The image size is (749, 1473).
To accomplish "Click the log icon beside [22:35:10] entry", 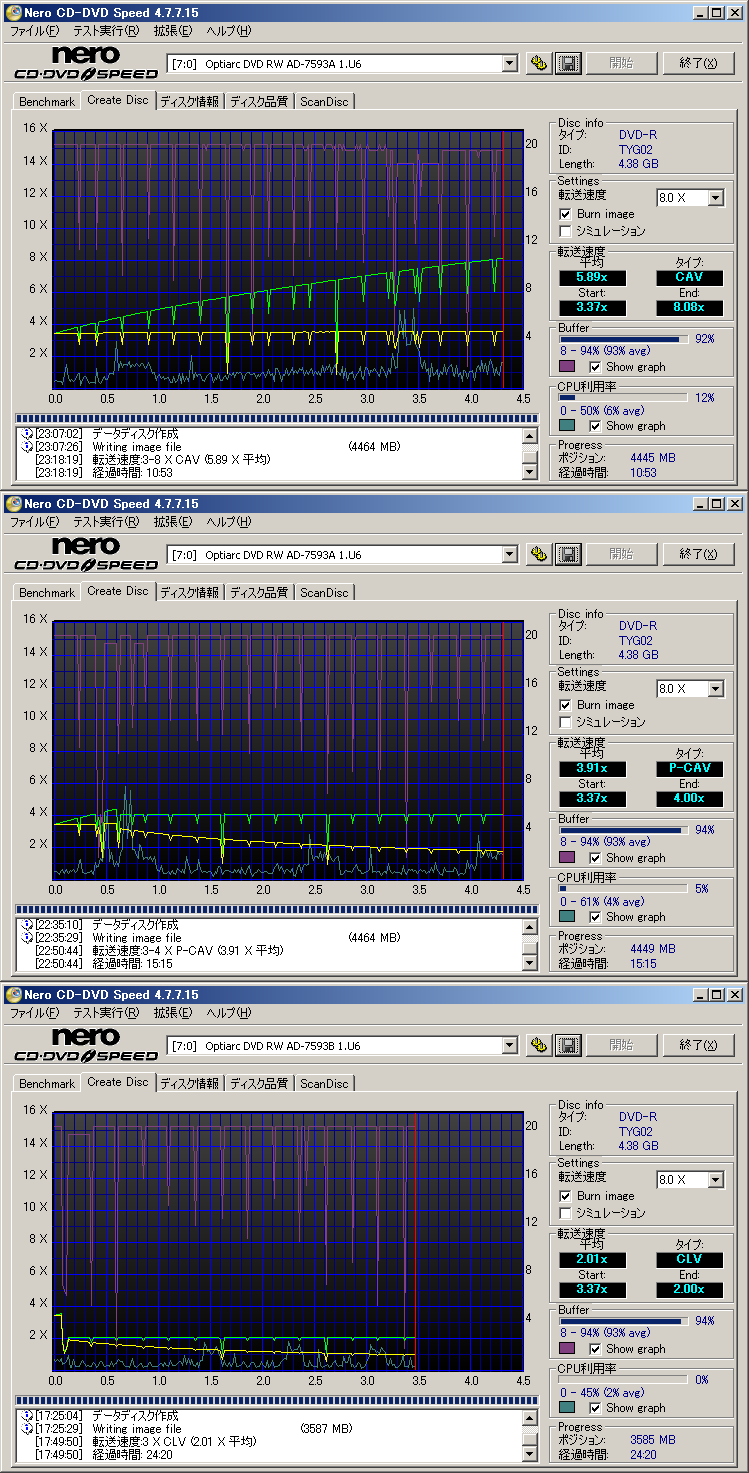I will (x=27, y=925).
